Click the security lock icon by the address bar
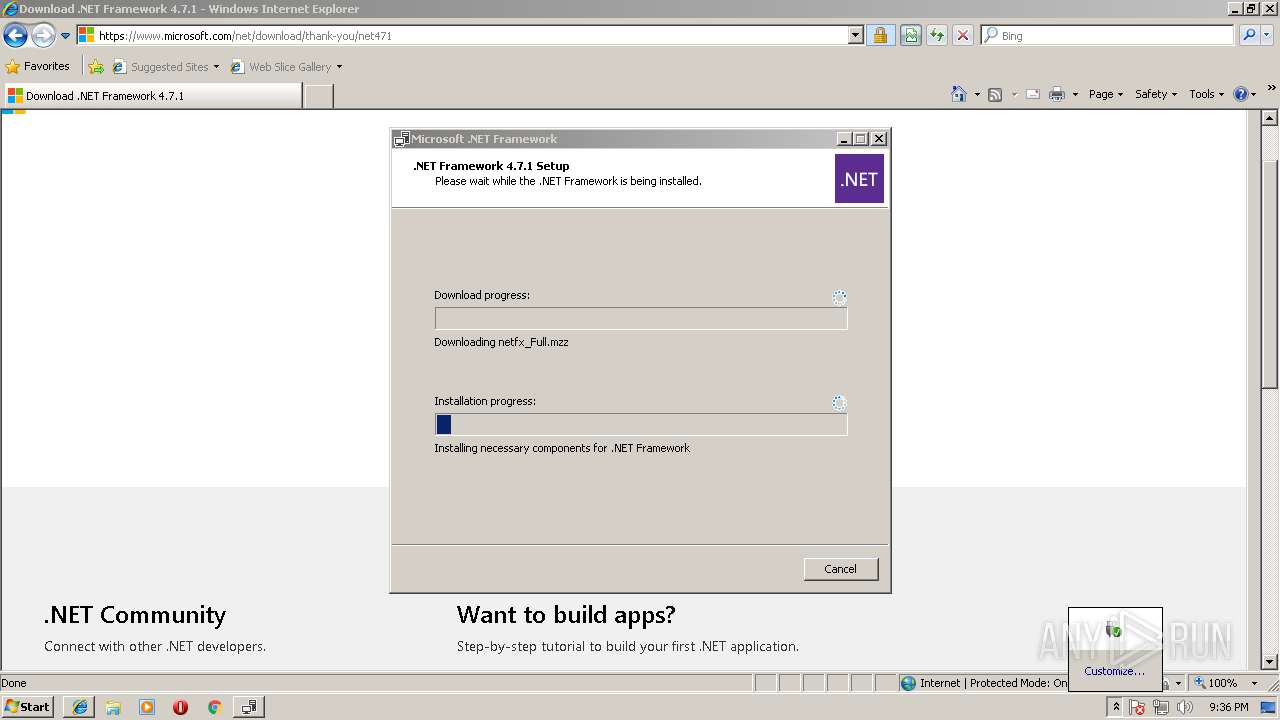Screen dimensions: 1280x720 point(880,36)
